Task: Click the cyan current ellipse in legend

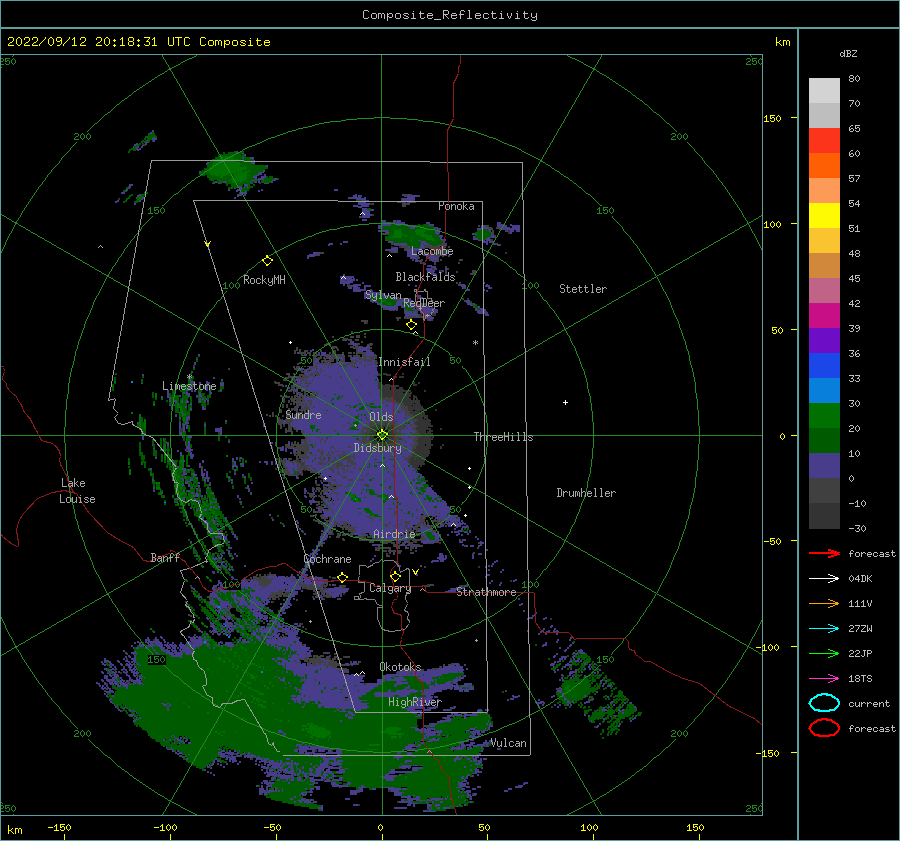Action: click(824, 703)
